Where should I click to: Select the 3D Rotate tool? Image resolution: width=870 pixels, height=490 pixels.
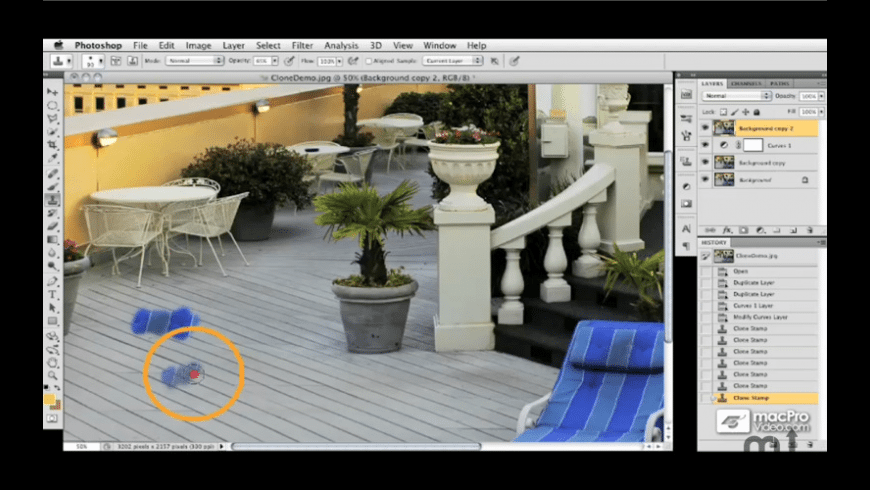tap(53, 336)
